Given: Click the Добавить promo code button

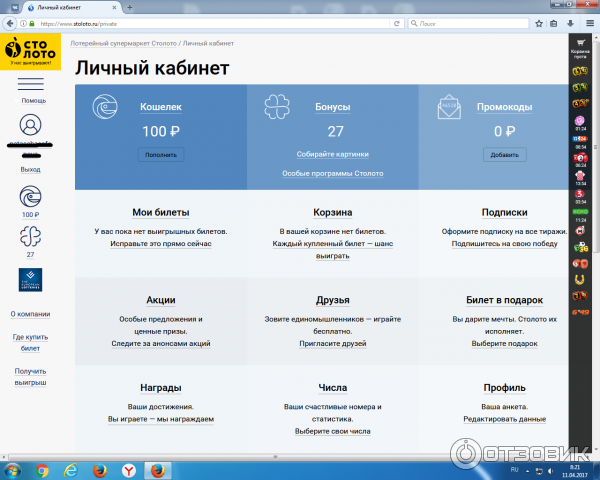Looking at the screenshot, I should pos(504,155).
